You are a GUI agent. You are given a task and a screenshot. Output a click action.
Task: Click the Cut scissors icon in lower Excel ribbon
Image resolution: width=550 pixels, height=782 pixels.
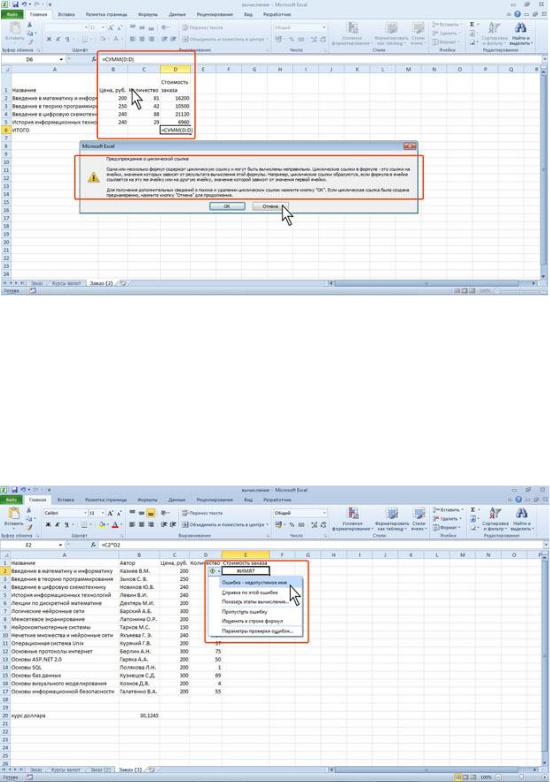click(x=29, y=511)
